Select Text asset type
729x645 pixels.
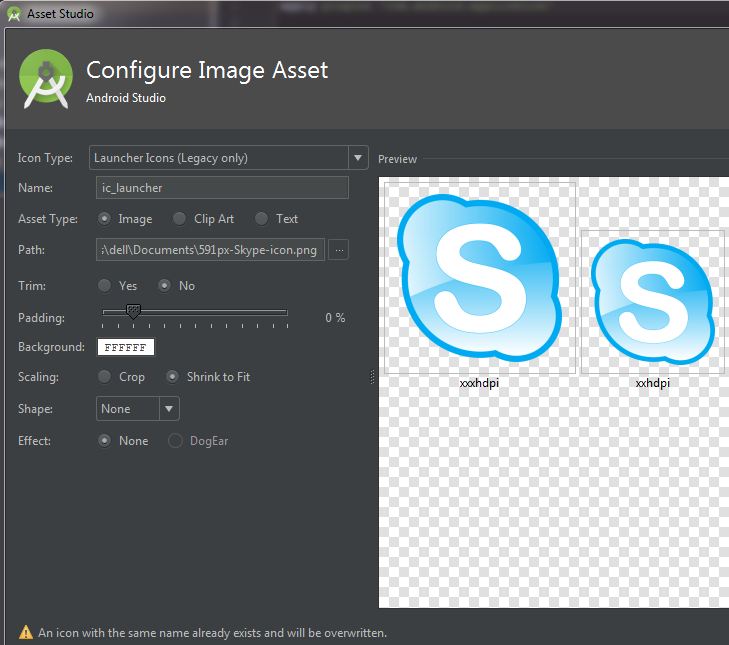(261, 219)
